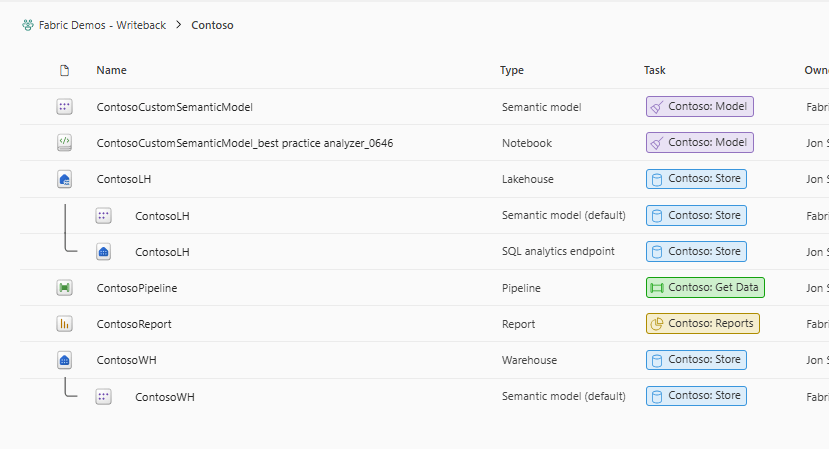
Task: Click the ContosoPipeline pipeline icon
Action: tap(64, 288)
